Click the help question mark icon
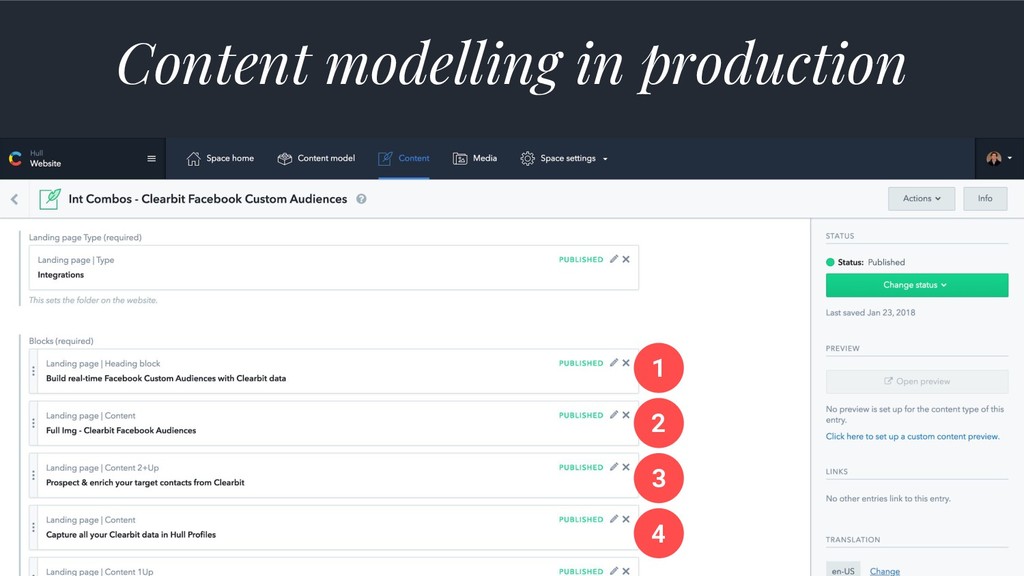Image resolution: width=1024 pixels, height=576 pixels. pyautogui.click(x=361, y=199)
